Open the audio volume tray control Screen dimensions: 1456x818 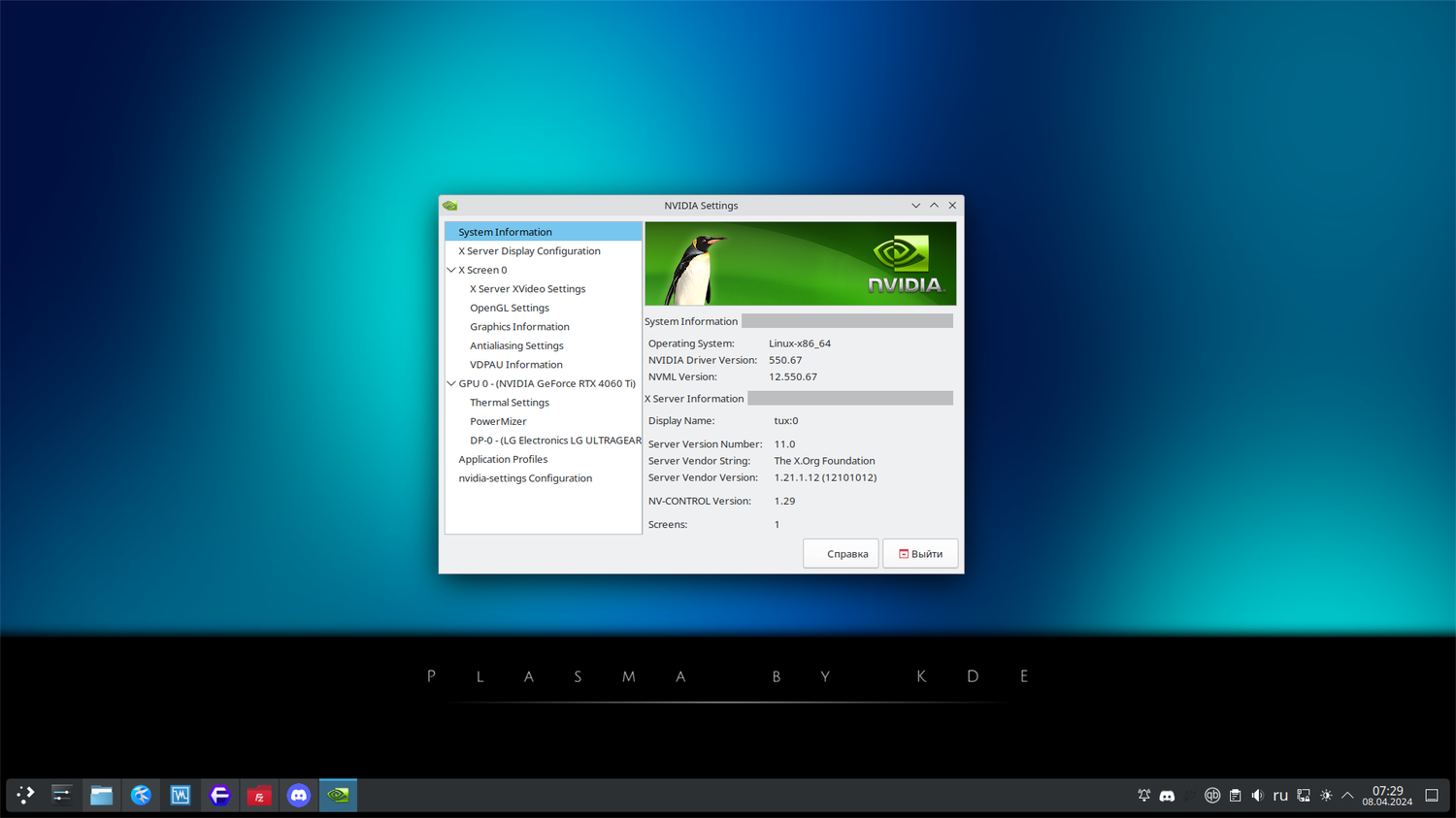[1257, 796]
